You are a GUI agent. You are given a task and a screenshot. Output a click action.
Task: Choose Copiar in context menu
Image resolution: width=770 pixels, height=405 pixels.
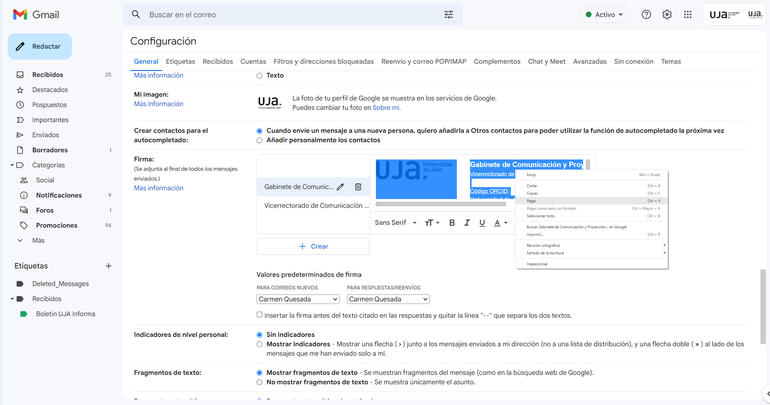click(592, 193)
